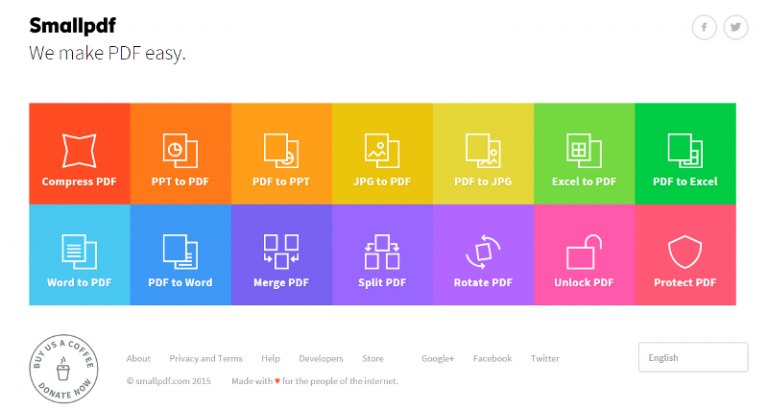This screenshot has width=768, height=410.
Task: Open the Compress PDF tool icon
Action: pos(79,150)
